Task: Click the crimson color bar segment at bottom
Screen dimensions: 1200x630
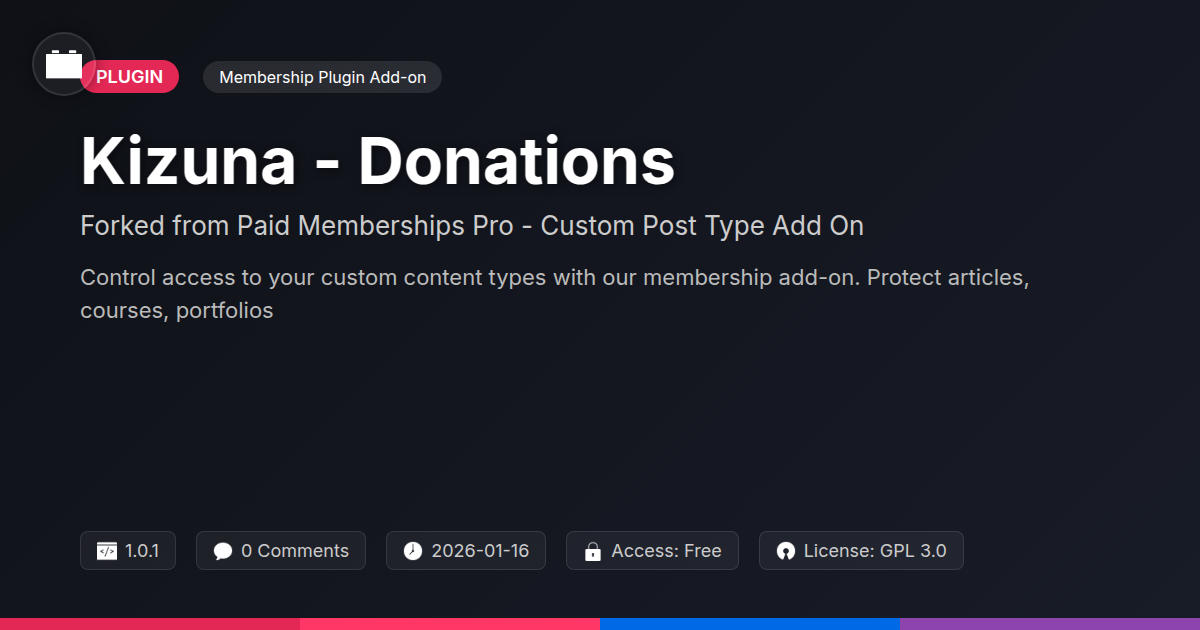Action: pyautogui.click(x=150, y=624)
